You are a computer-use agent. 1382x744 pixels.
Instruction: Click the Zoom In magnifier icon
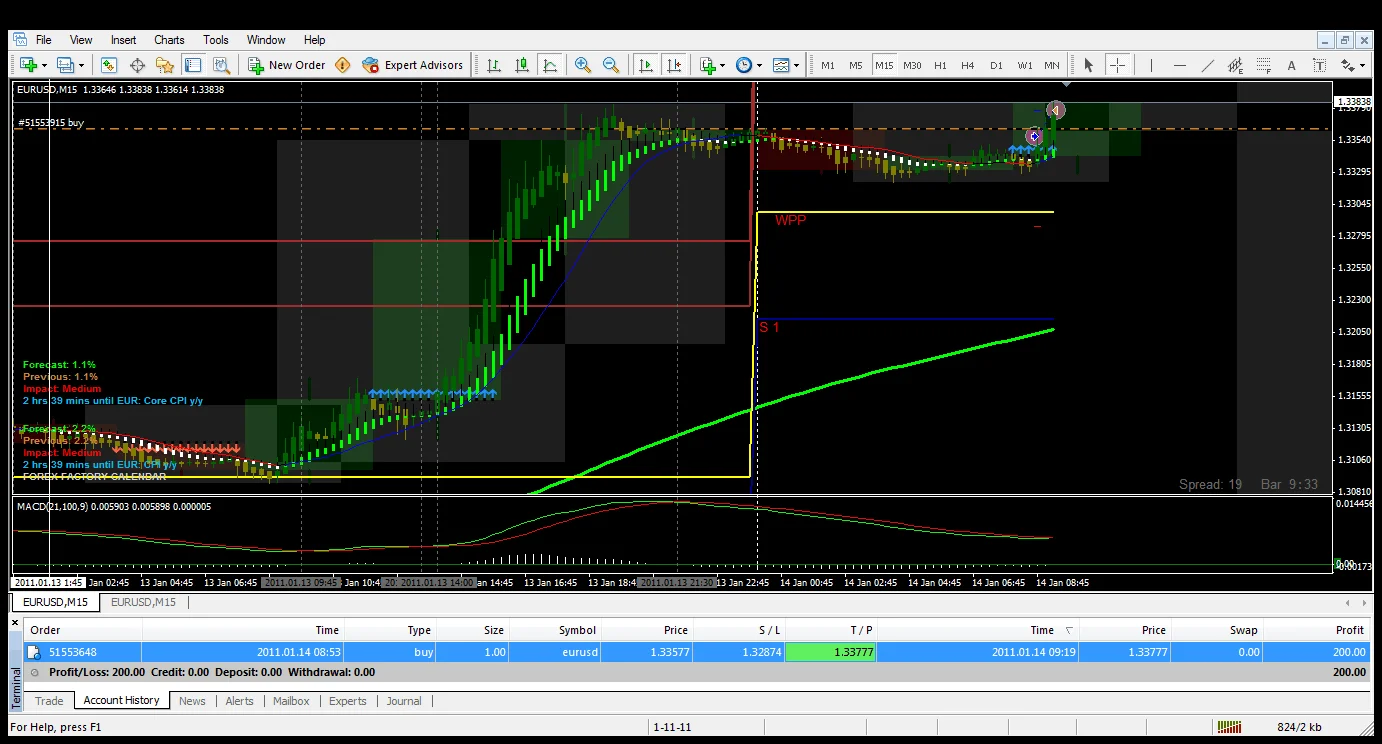583,65
